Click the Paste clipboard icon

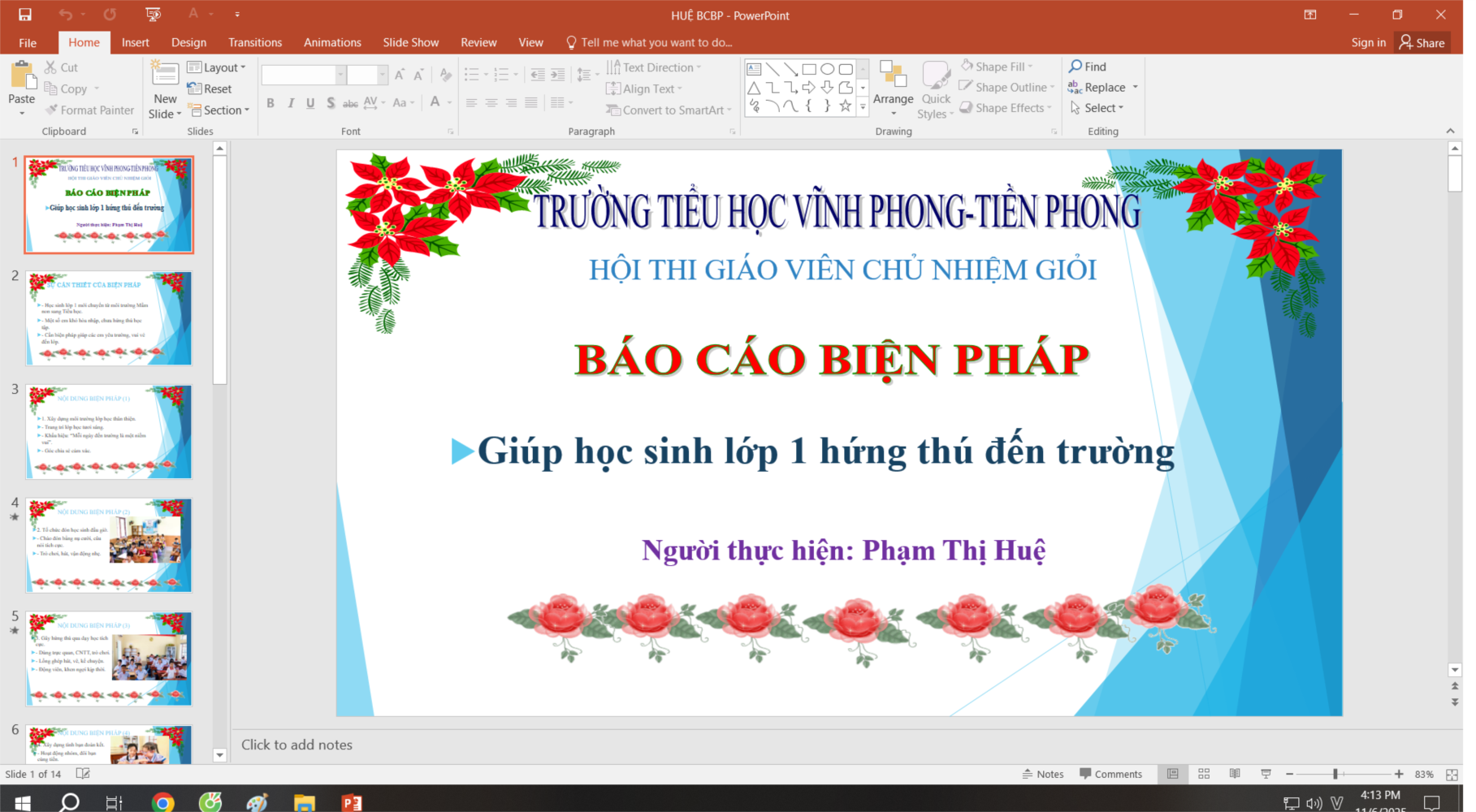pos(22,76)
